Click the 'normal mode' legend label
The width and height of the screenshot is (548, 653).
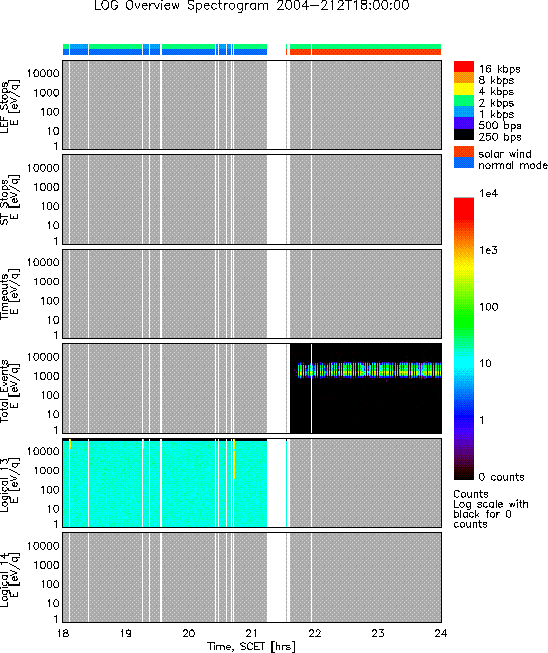click(513, 165)
